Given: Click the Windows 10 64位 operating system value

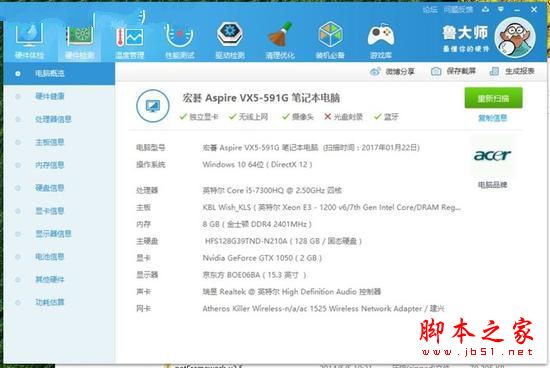Looking at the screenshot, I should pos(257,165).
